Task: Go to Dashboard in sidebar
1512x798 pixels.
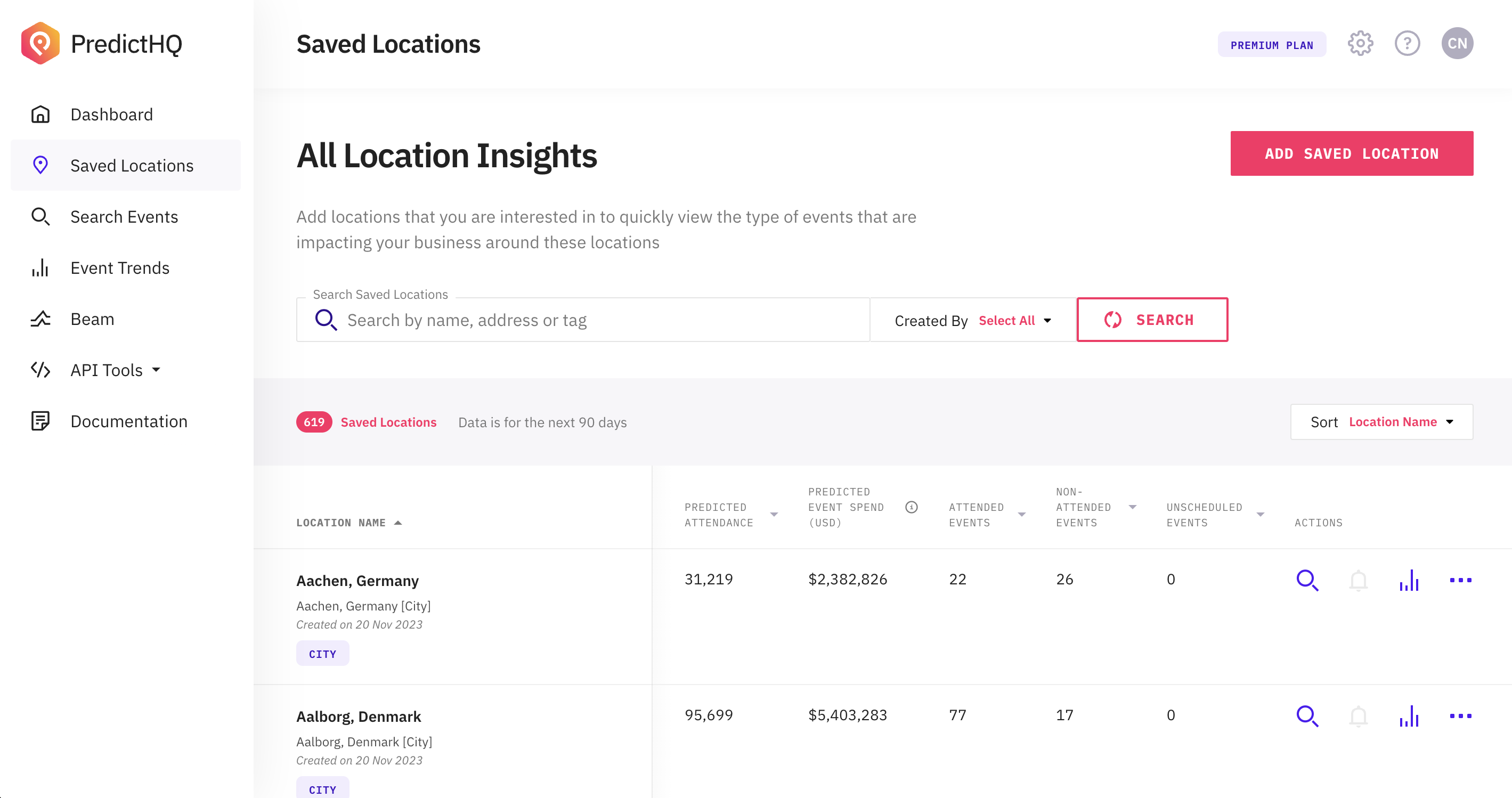Action: pos(111,115)
